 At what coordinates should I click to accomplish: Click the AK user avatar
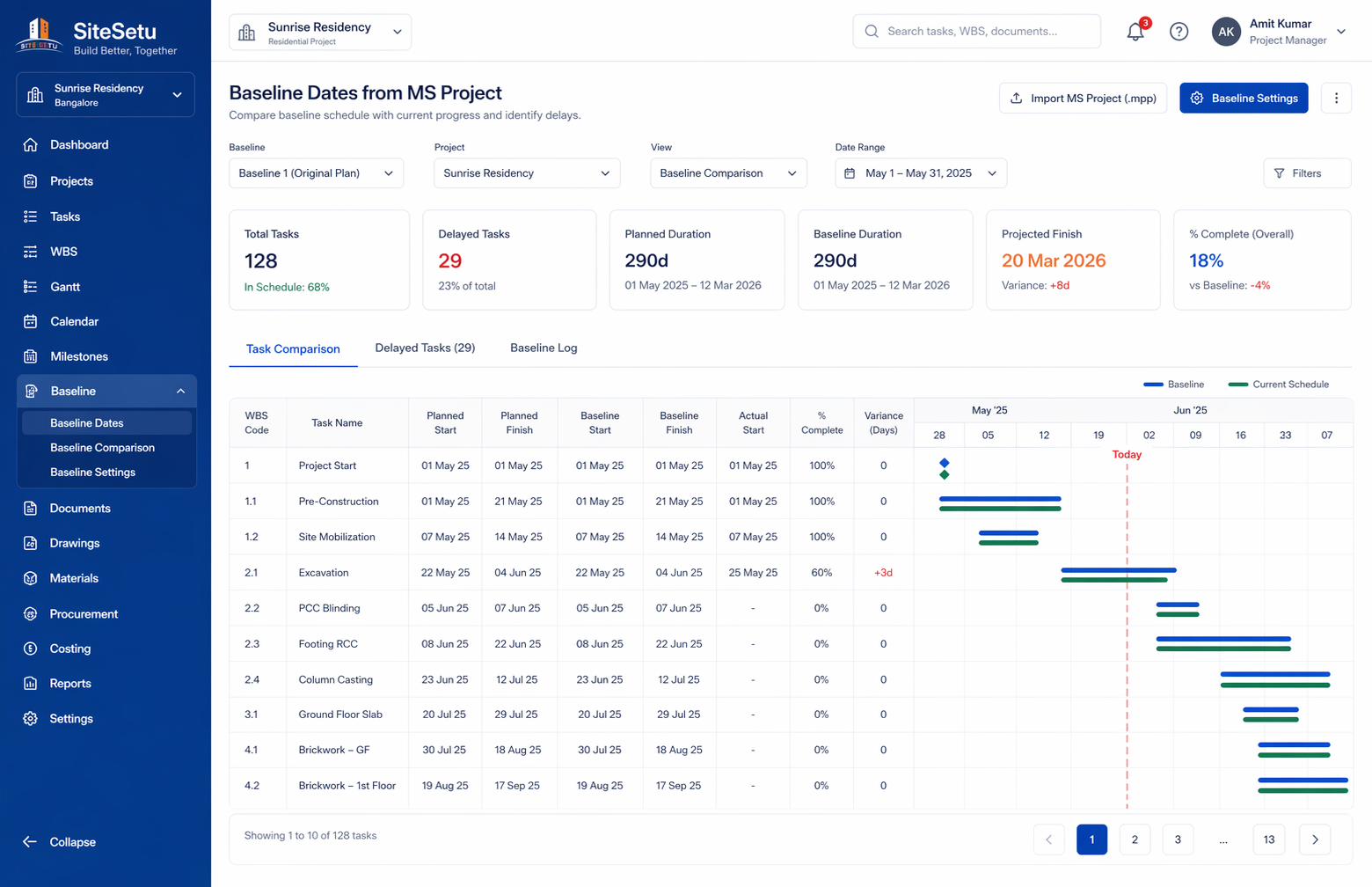[x=1226, y=32]
